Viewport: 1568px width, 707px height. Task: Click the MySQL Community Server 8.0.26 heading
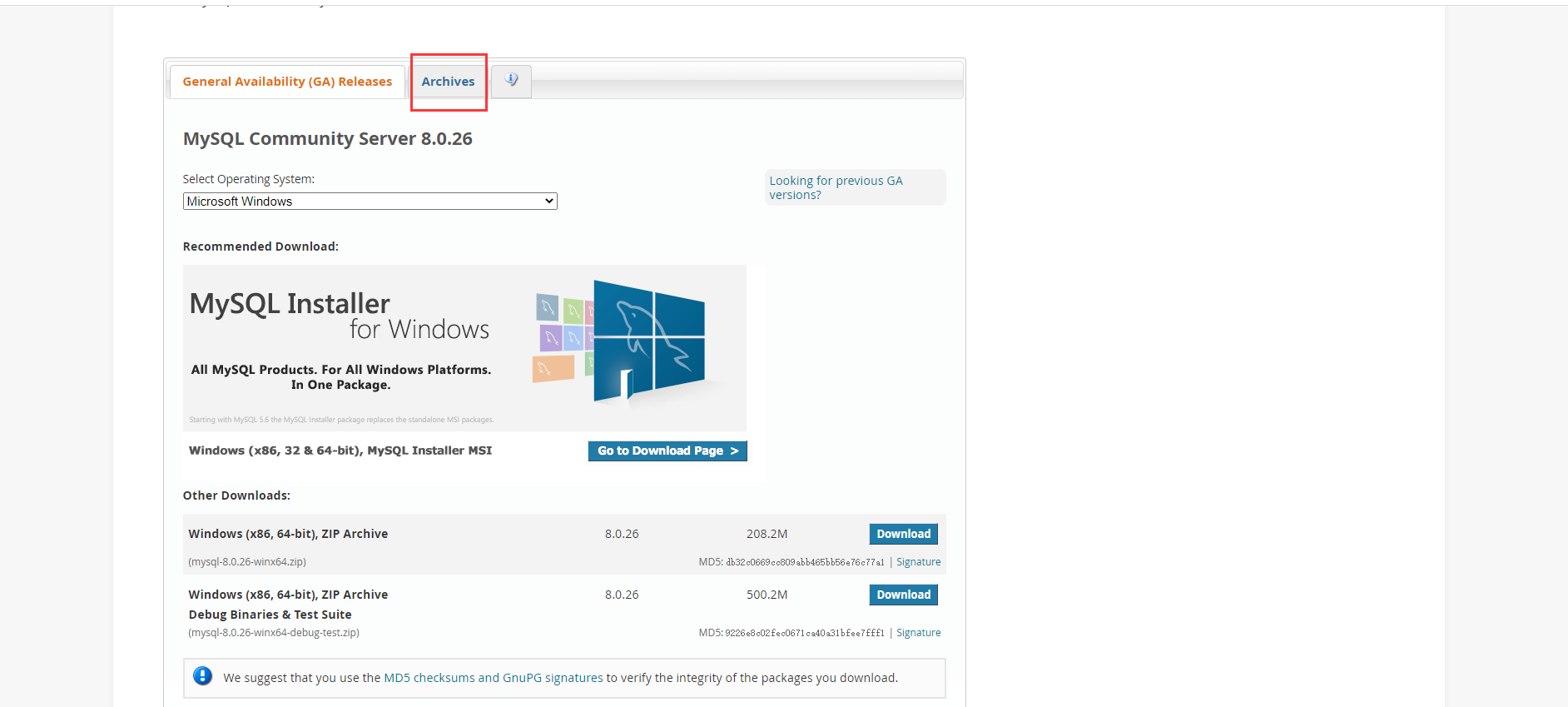pyautogui.click(x=328, y=138)
